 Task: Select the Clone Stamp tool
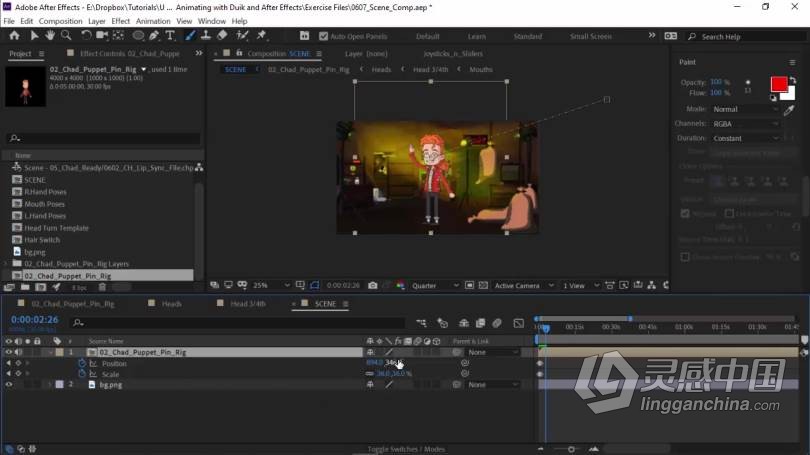point(206,35)
